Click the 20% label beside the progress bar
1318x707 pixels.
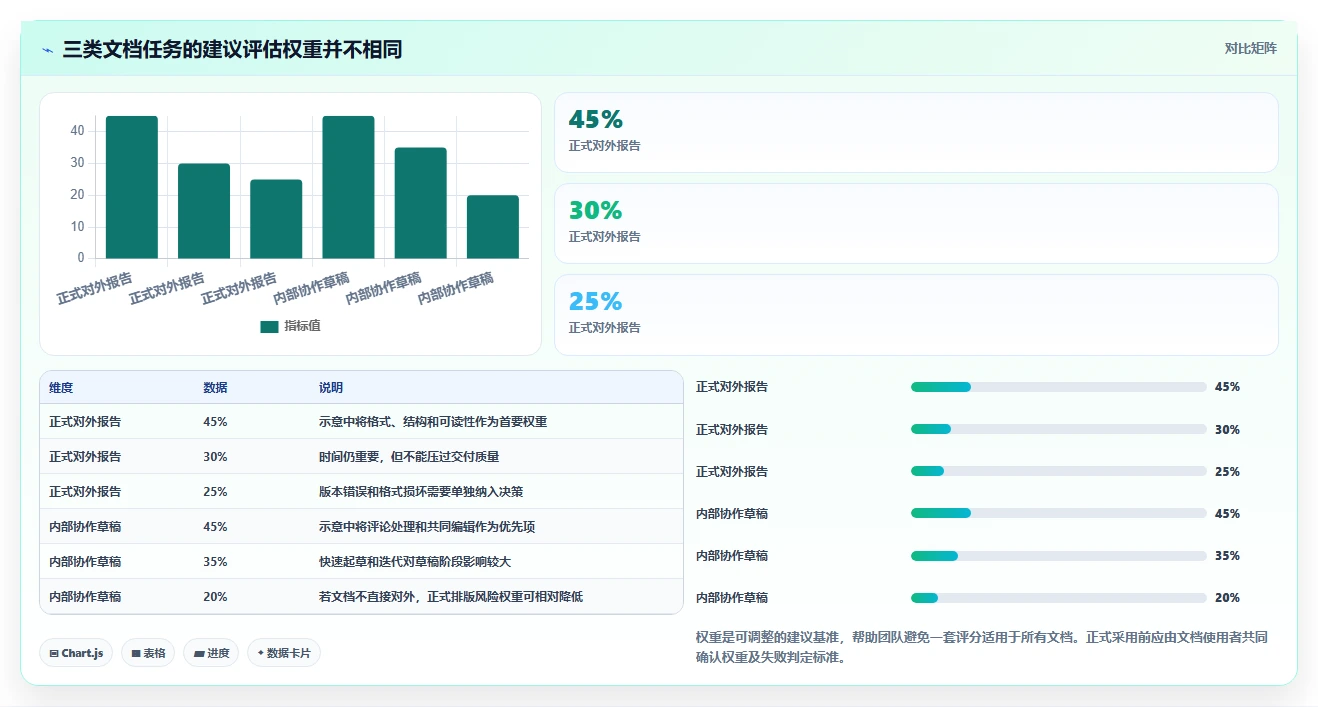pos(1227,598)
